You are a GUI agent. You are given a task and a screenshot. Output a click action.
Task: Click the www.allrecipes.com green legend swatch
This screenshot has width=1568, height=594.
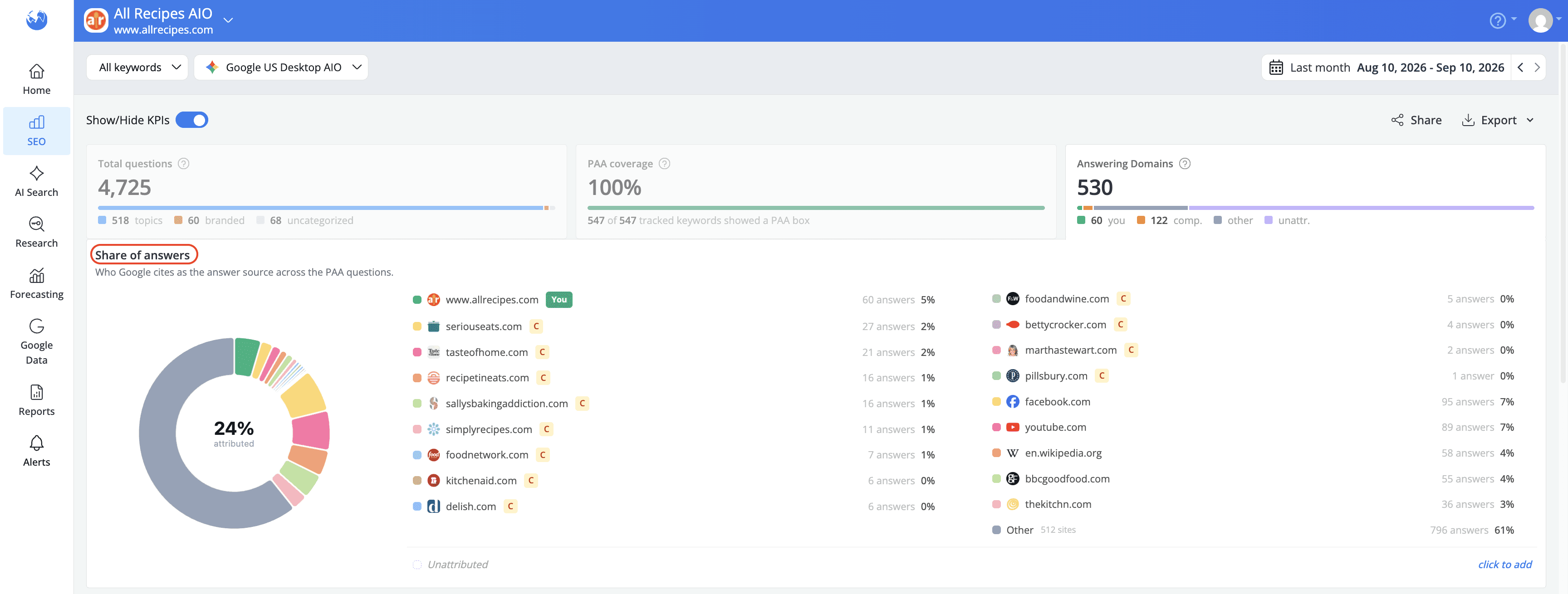(x=417, y=299)
